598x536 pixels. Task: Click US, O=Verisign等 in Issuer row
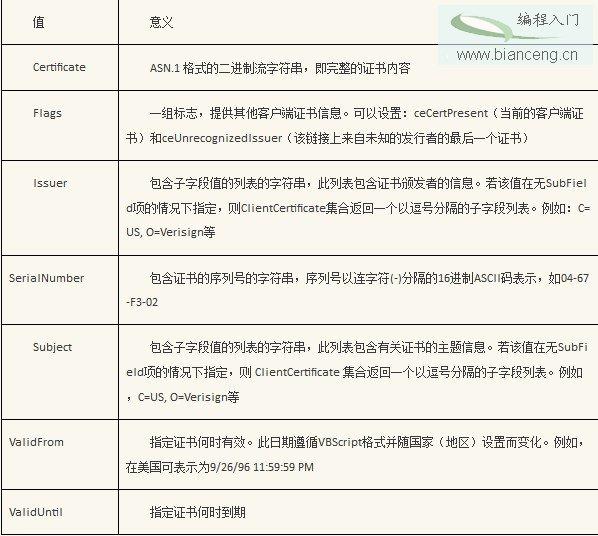170,232
